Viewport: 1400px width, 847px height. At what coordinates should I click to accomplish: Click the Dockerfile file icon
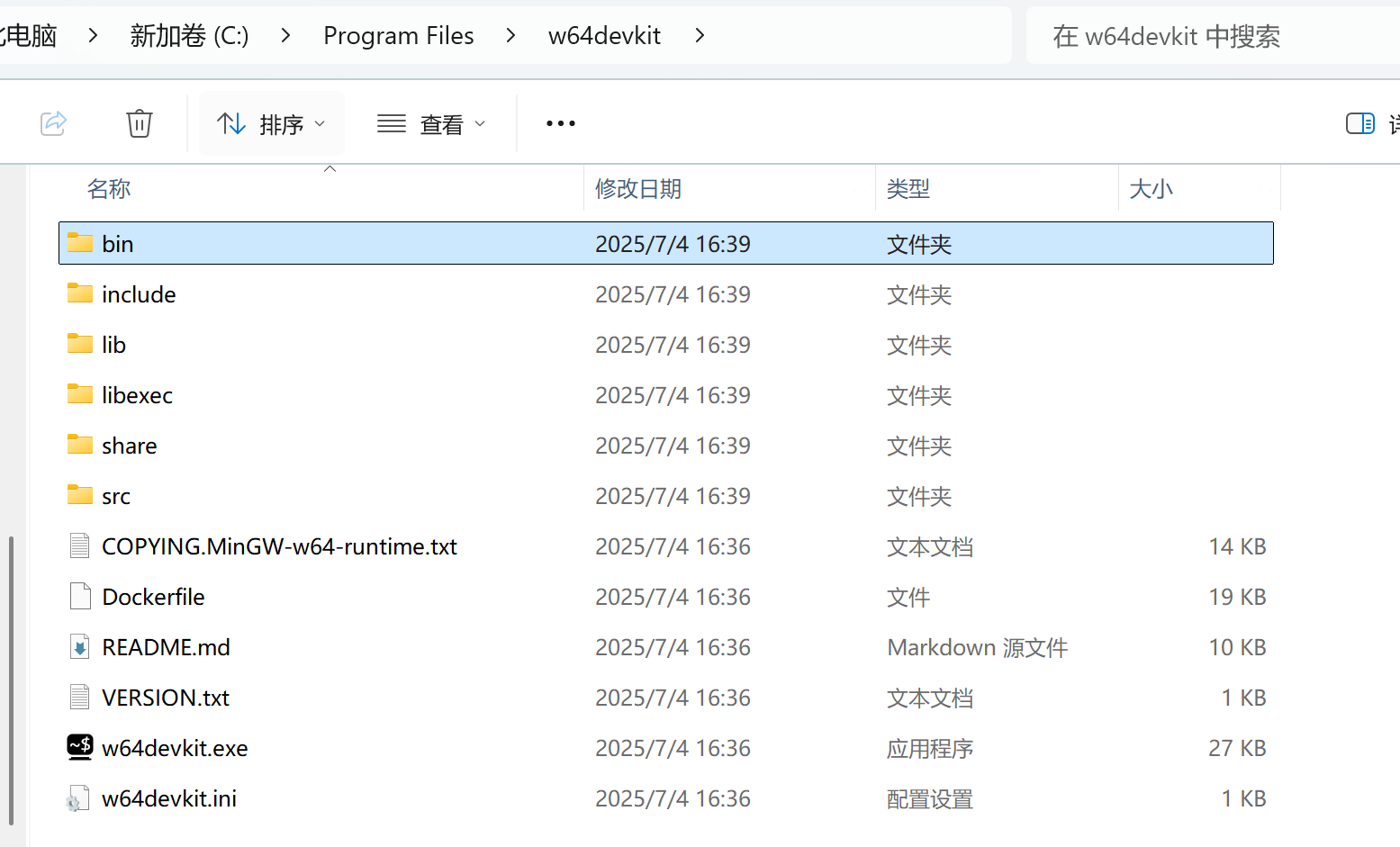point(80,596)
